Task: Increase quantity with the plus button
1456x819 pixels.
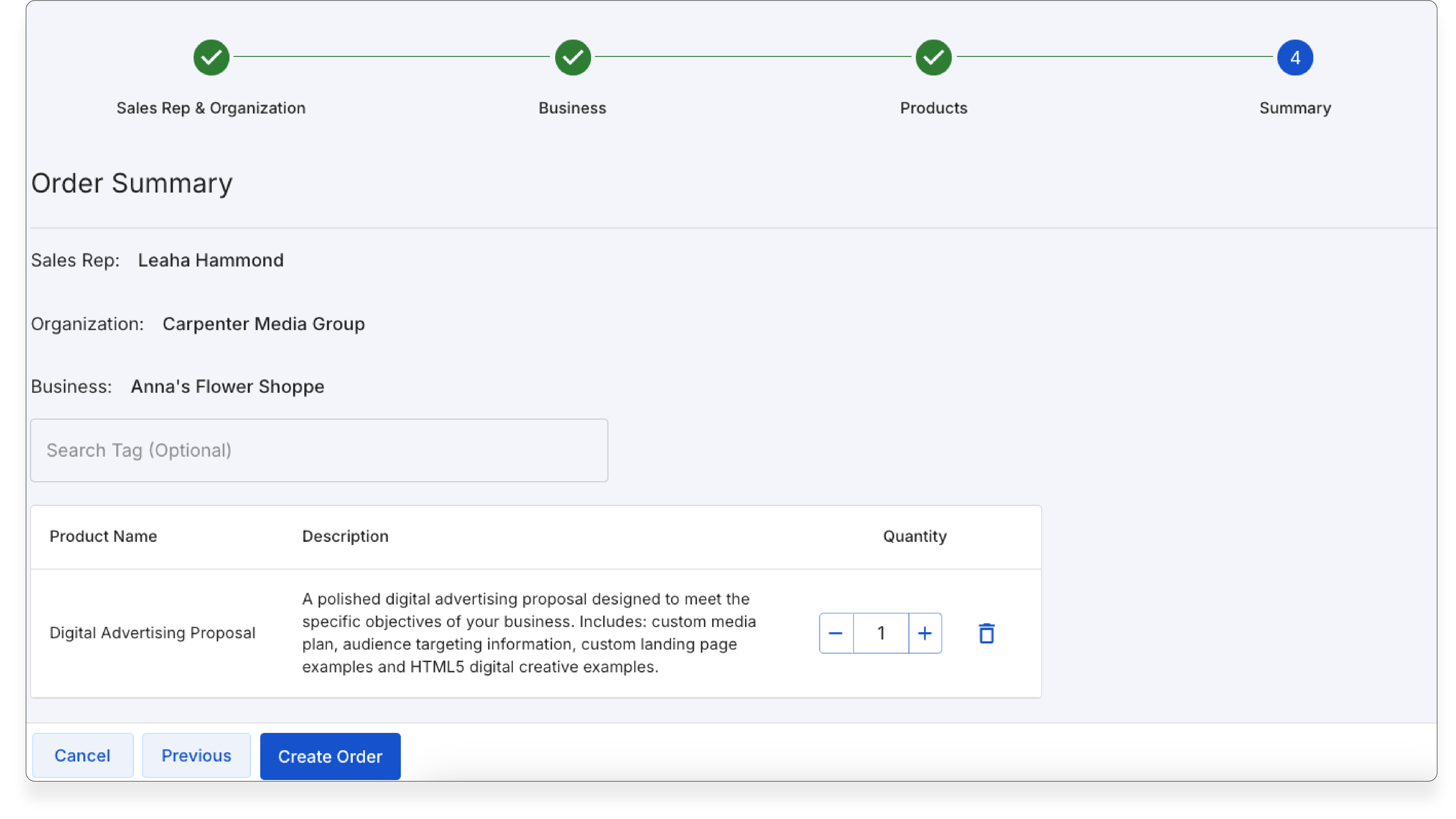Action: [925, 633]
